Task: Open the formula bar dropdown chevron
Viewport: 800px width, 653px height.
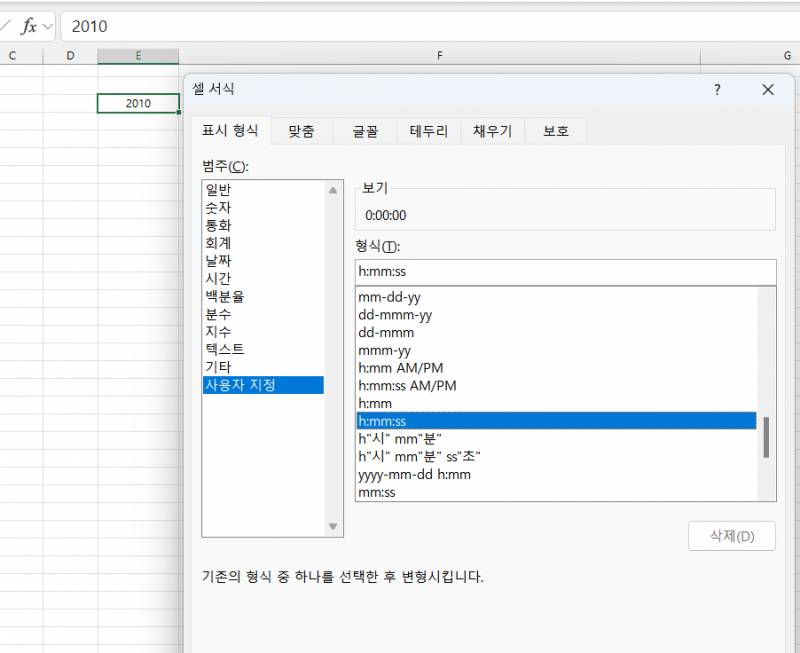Action: (x=47, y=27)
